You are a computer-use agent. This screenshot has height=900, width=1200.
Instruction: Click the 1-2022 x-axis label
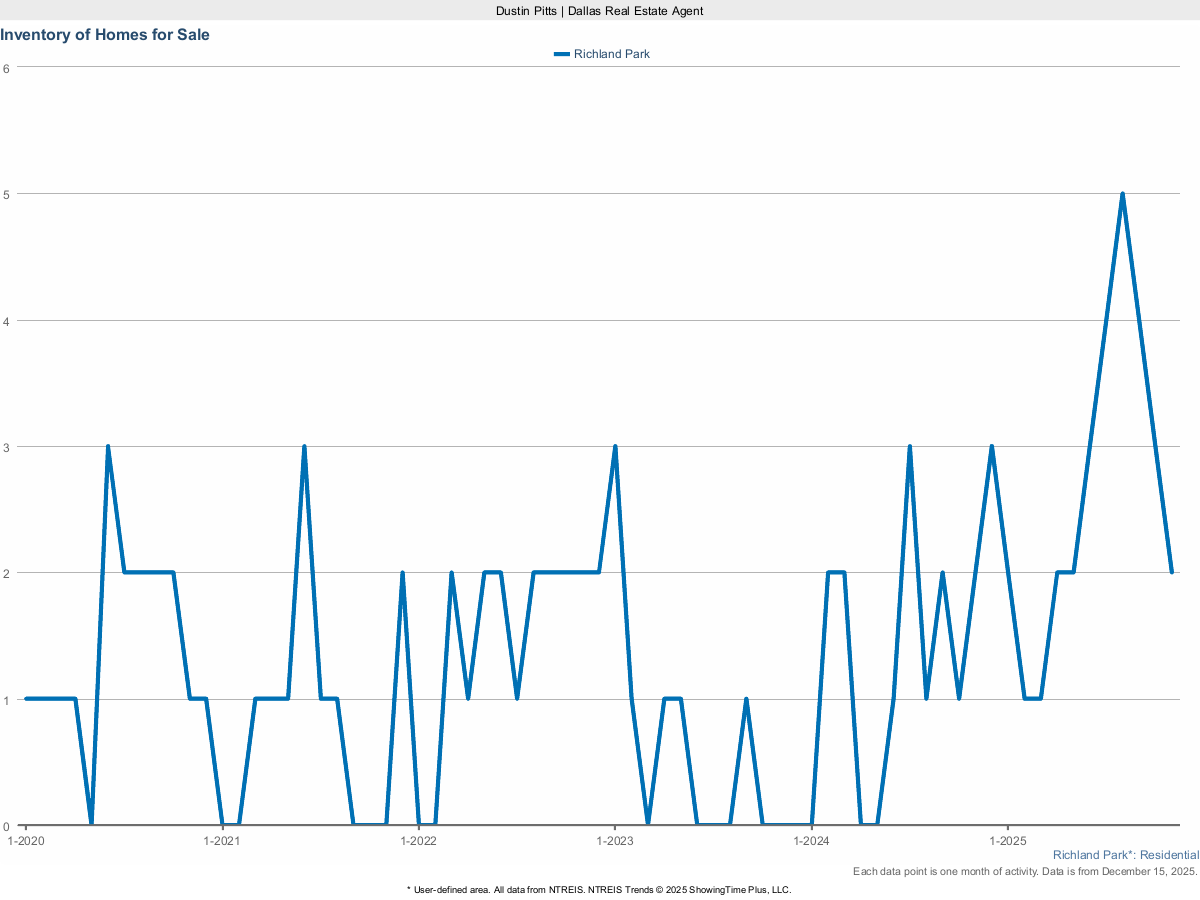click(418, 841)
